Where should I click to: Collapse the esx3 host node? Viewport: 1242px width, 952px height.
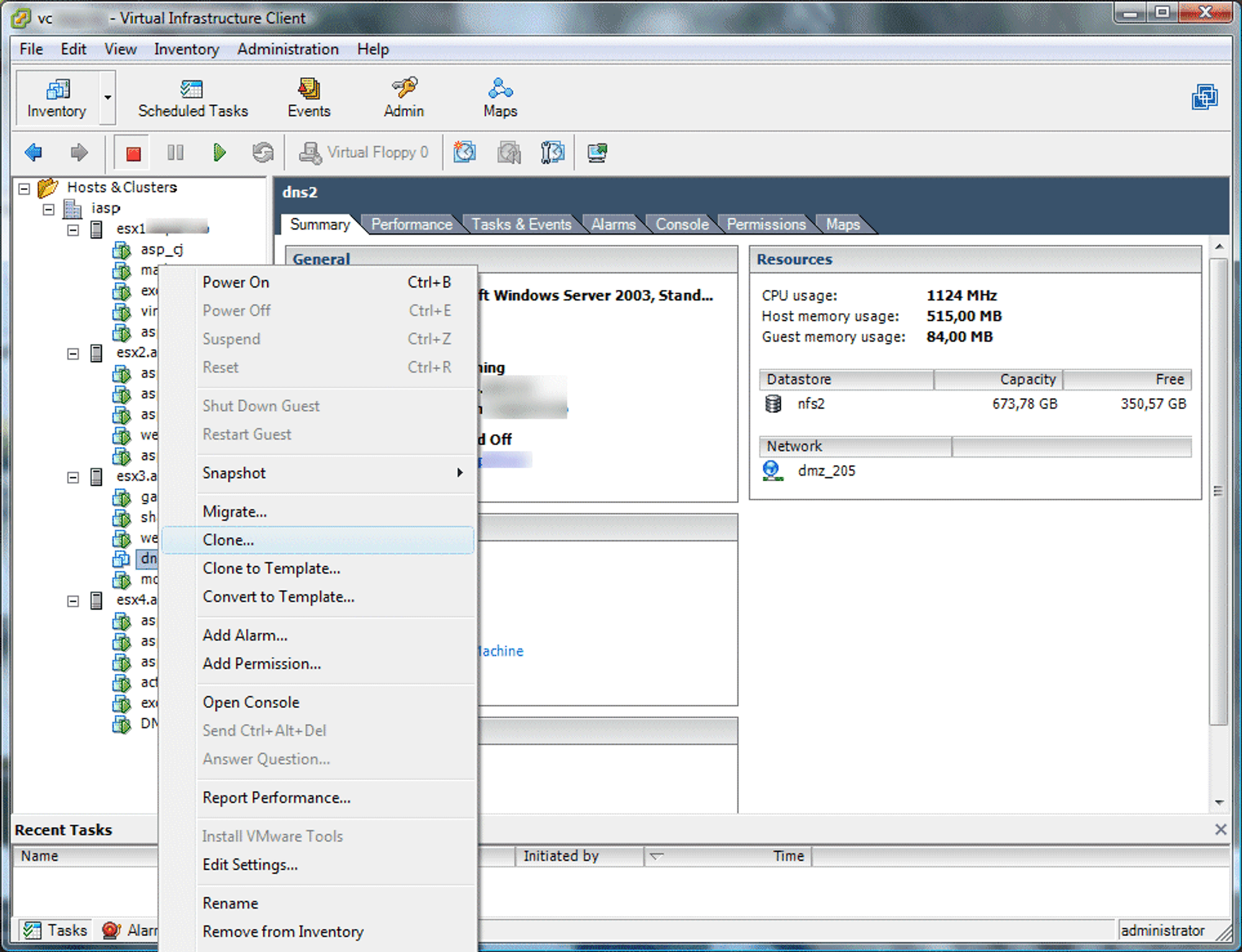coord(73,478)
